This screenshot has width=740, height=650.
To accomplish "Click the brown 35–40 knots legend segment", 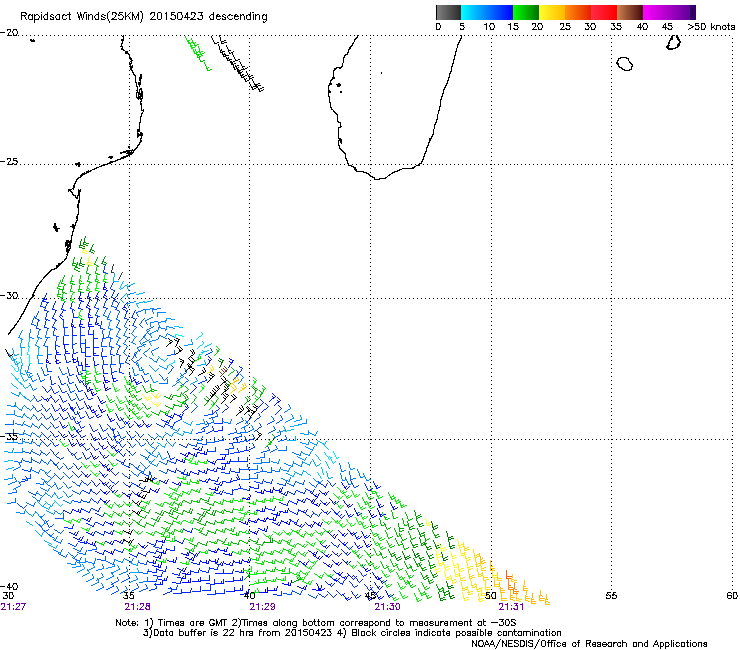I will [x=630, y=12].
